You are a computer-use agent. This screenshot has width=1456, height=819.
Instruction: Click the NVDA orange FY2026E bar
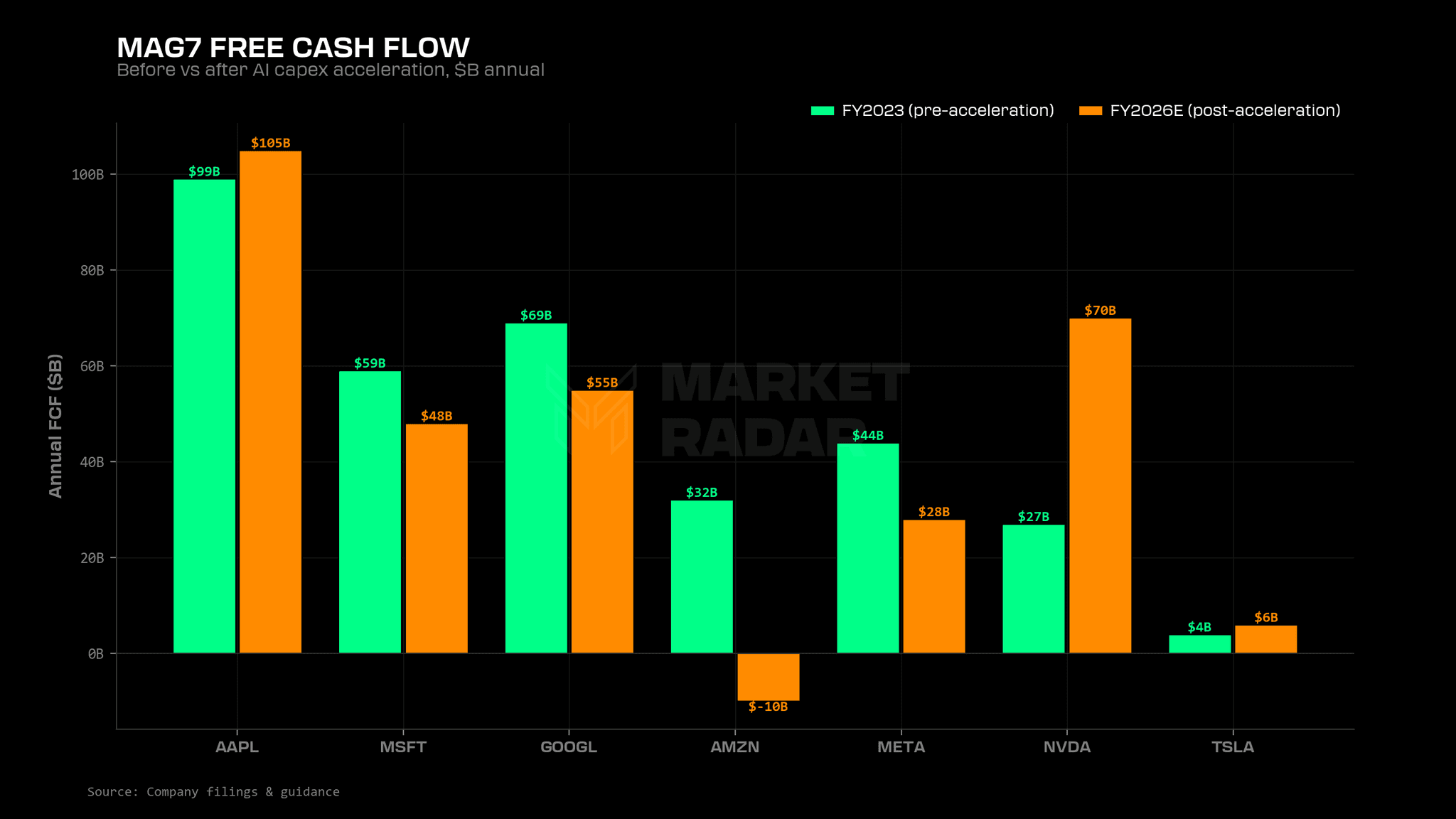tap(1101, 486)
